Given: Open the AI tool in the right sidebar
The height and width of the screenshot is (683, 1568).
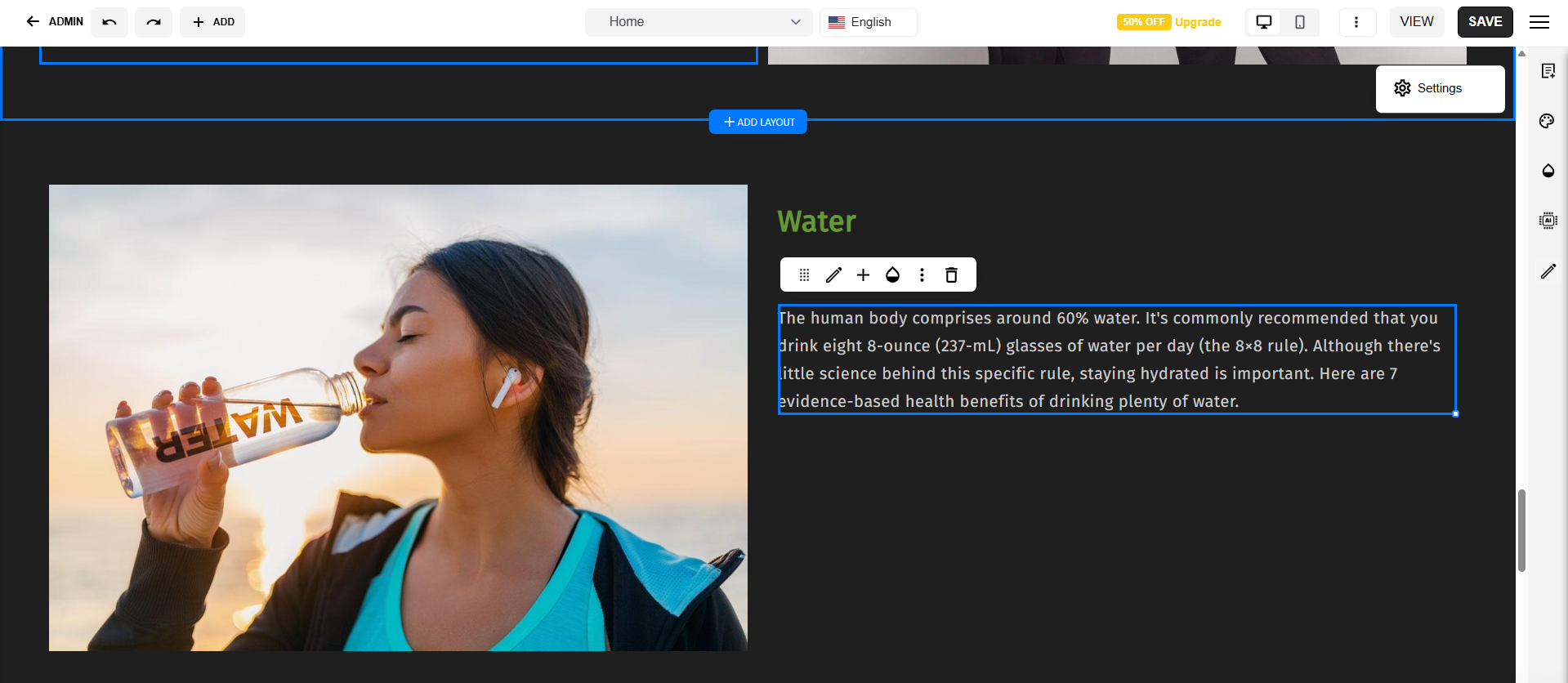Looking at the screenshot, I should click(x=1548, y=221).
